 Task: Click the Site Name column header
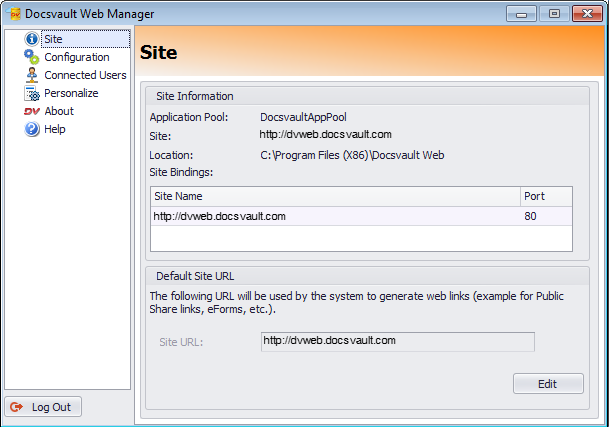tap(334, 196)
